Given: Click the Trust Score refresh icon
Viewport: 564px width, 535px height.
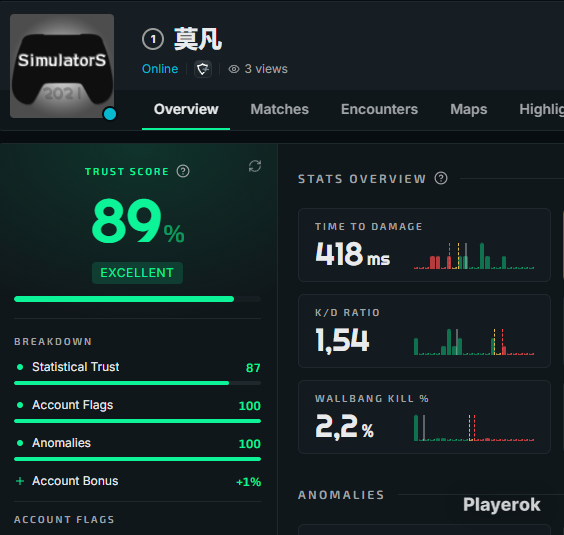Looking at the screenshot, I should [255, 166].
